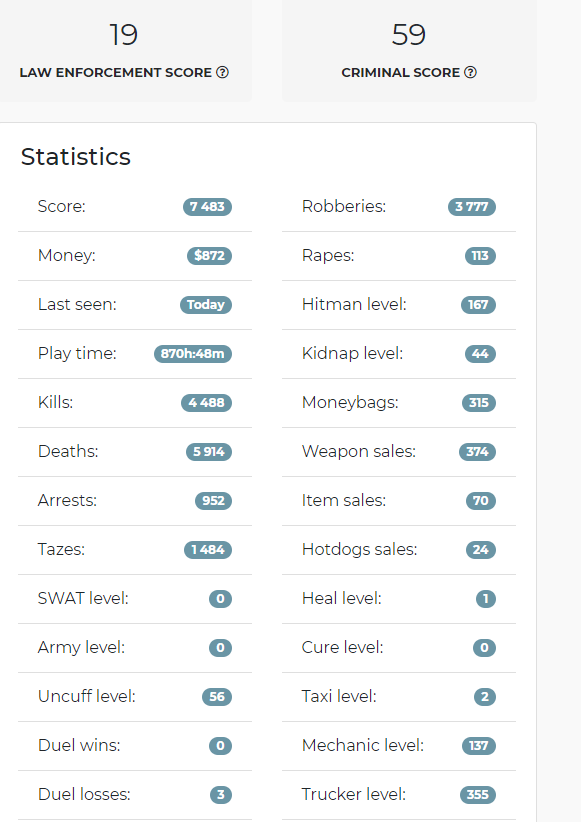Click the Law Enforcement Score number 19
Image resolution: width=581 pixels, height=822 pixels.
[x=124, y=35]
